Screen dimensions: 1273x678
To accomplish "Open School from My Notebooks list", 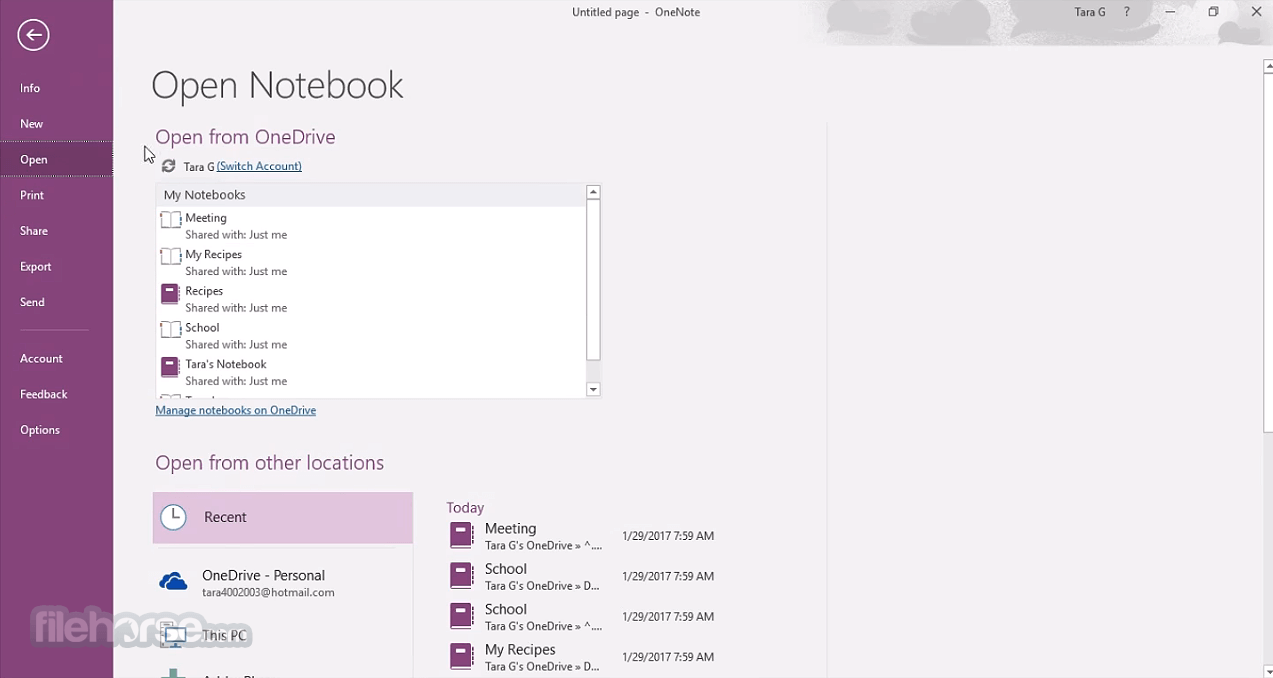I will (371, 335).
